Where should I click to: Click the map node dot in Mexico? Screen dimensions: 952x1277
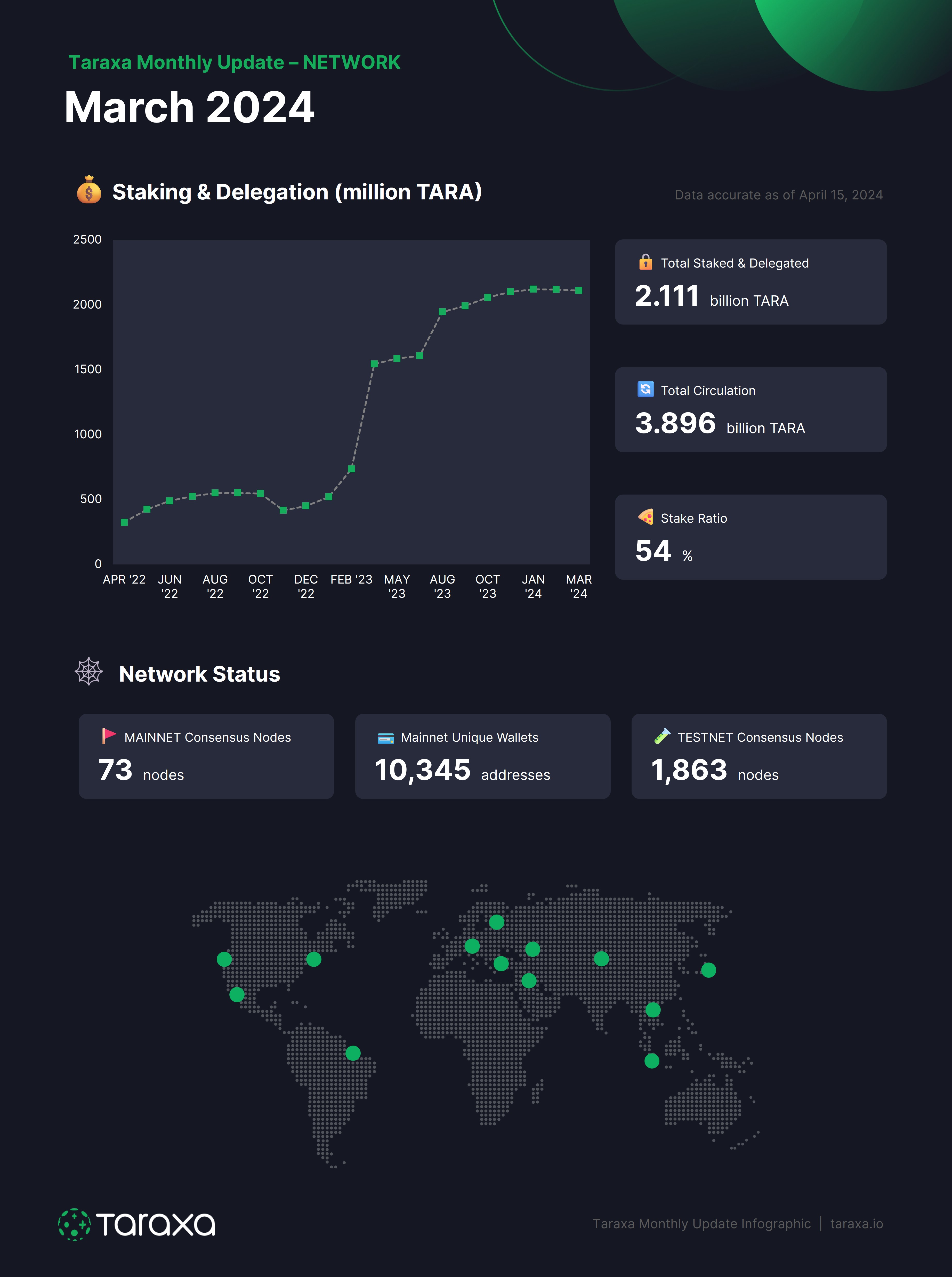(x=237, y=995)
